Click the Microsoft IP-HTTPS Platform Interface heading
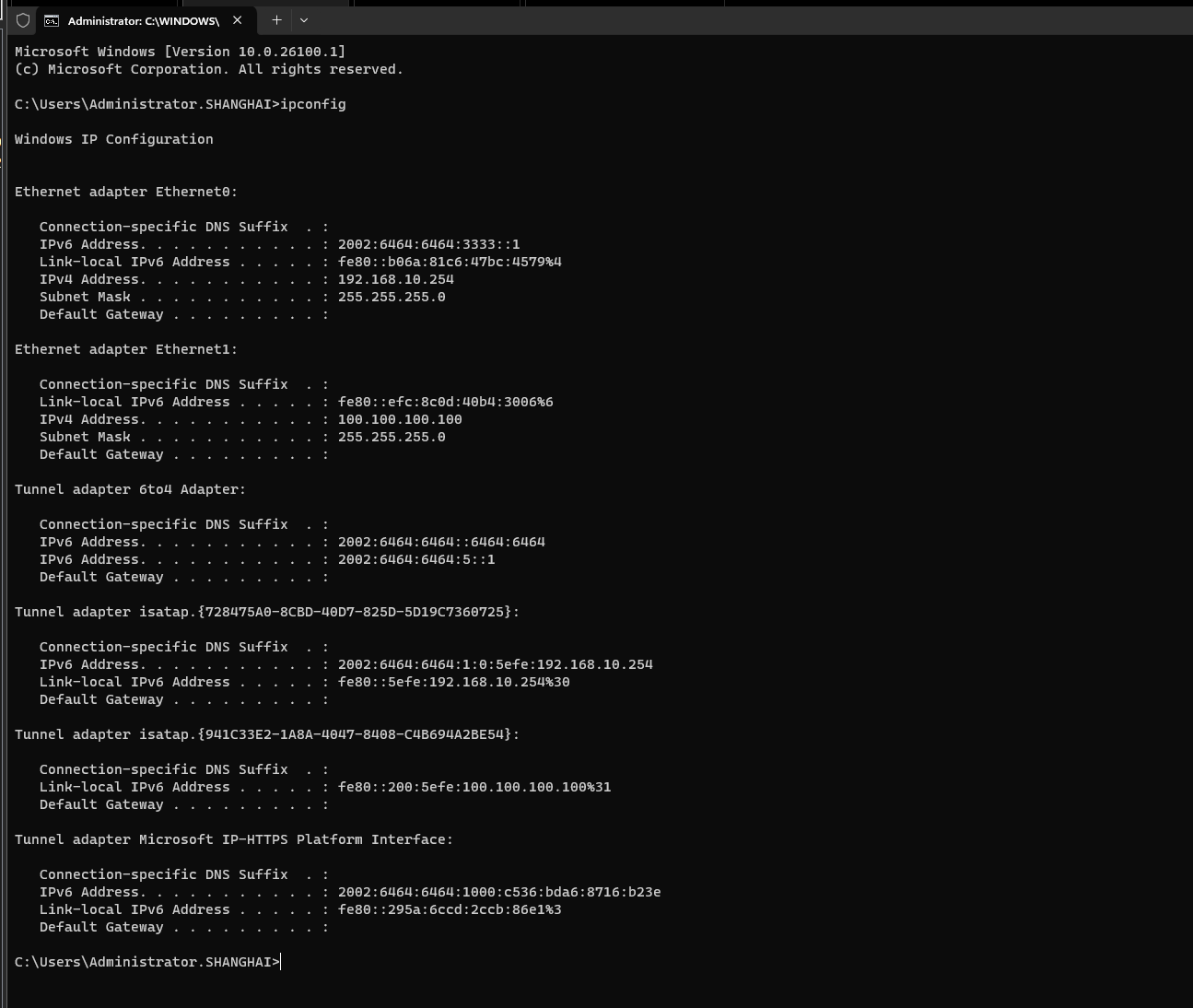Image resolution: width=1193 pixels, height=1008 pixels. [x=234, y=839]
